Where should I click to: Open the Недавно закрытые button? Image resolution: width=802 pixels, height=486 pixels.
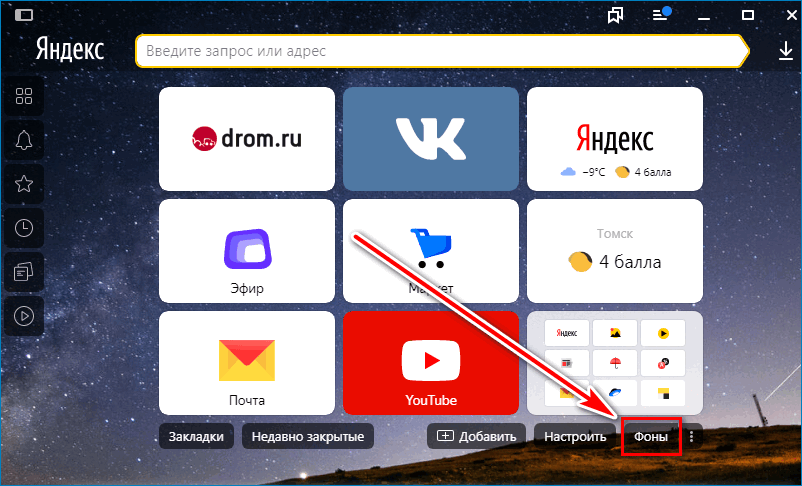pos(308,436)
